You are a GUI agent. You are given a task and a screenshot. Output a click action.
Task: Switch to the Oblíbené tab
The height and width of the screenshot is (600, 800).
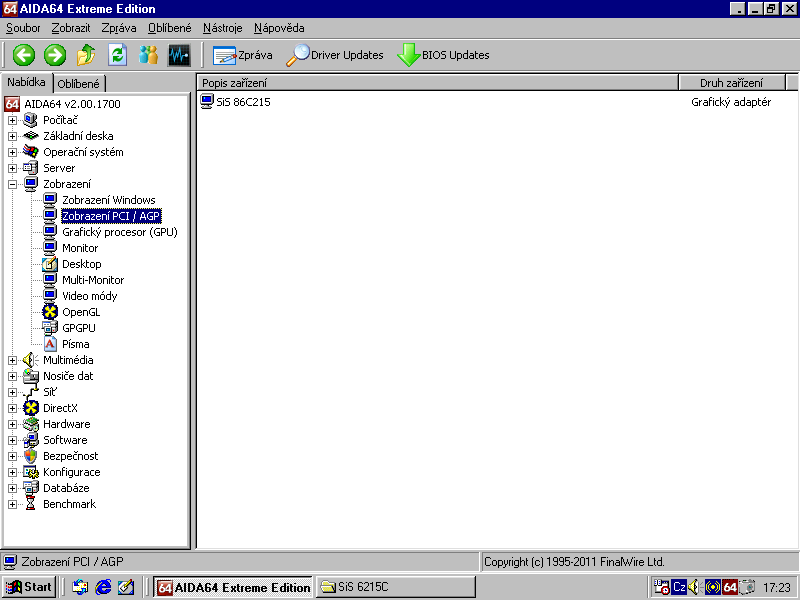click(78, 84)
